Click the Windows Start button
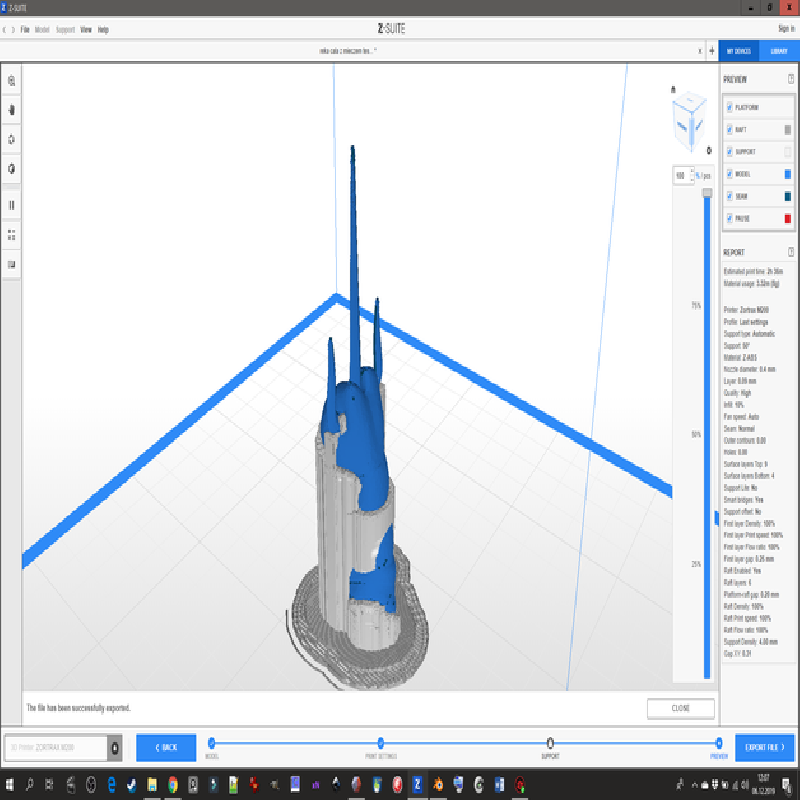The height and width of the screenshot is (800, 800). tap(11, 784)
